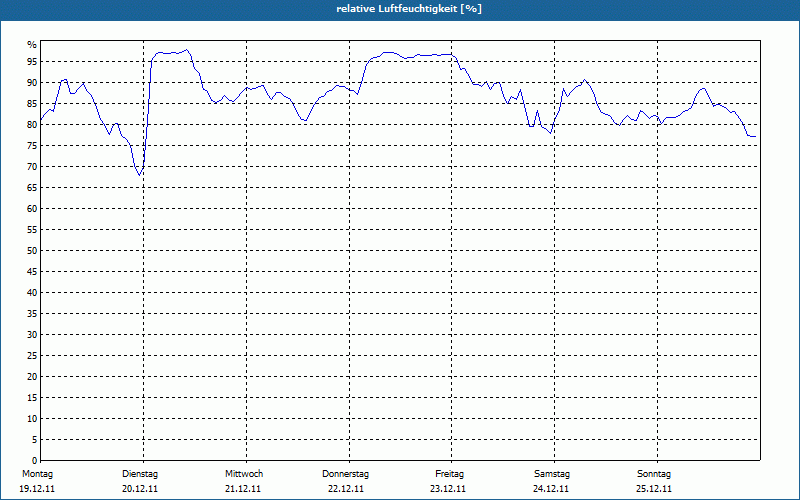Click the 25 y-axis value
This screenshot has width=800, height=500.
pos(32,356)
